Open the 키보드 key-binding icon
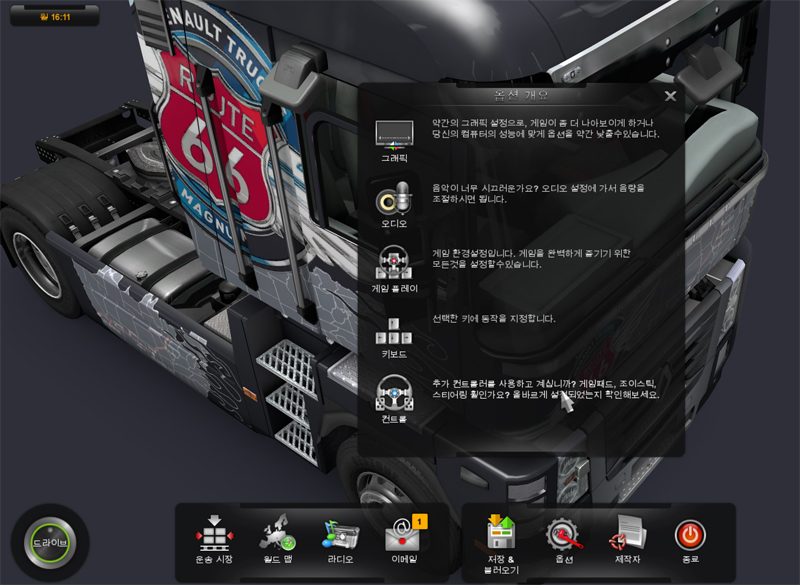 click(394, 330)
